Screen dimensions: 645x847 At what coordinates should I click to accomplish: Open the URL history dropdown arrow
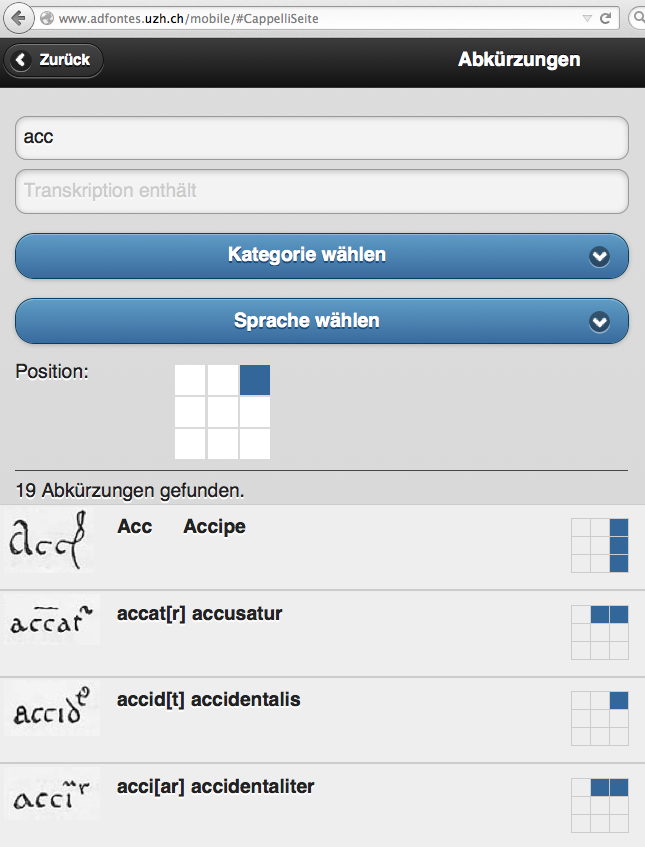pyautogui.click(x=587, y=18)
